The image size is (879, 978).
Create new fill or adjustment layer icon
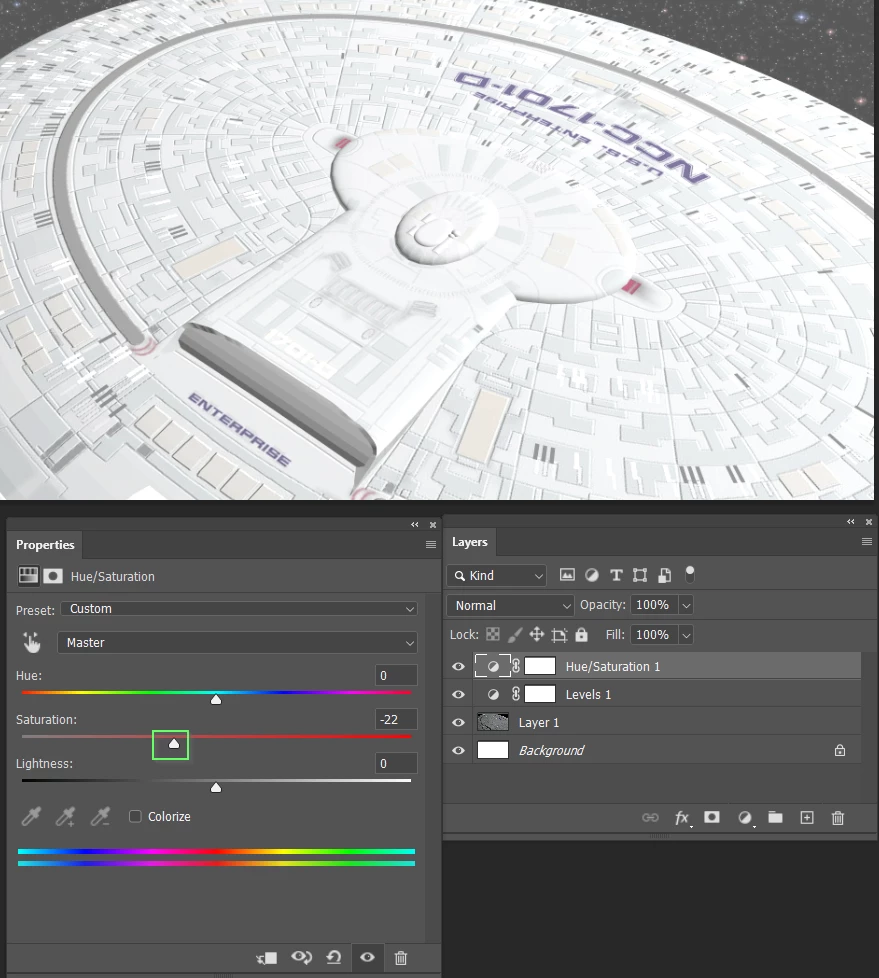744,818
